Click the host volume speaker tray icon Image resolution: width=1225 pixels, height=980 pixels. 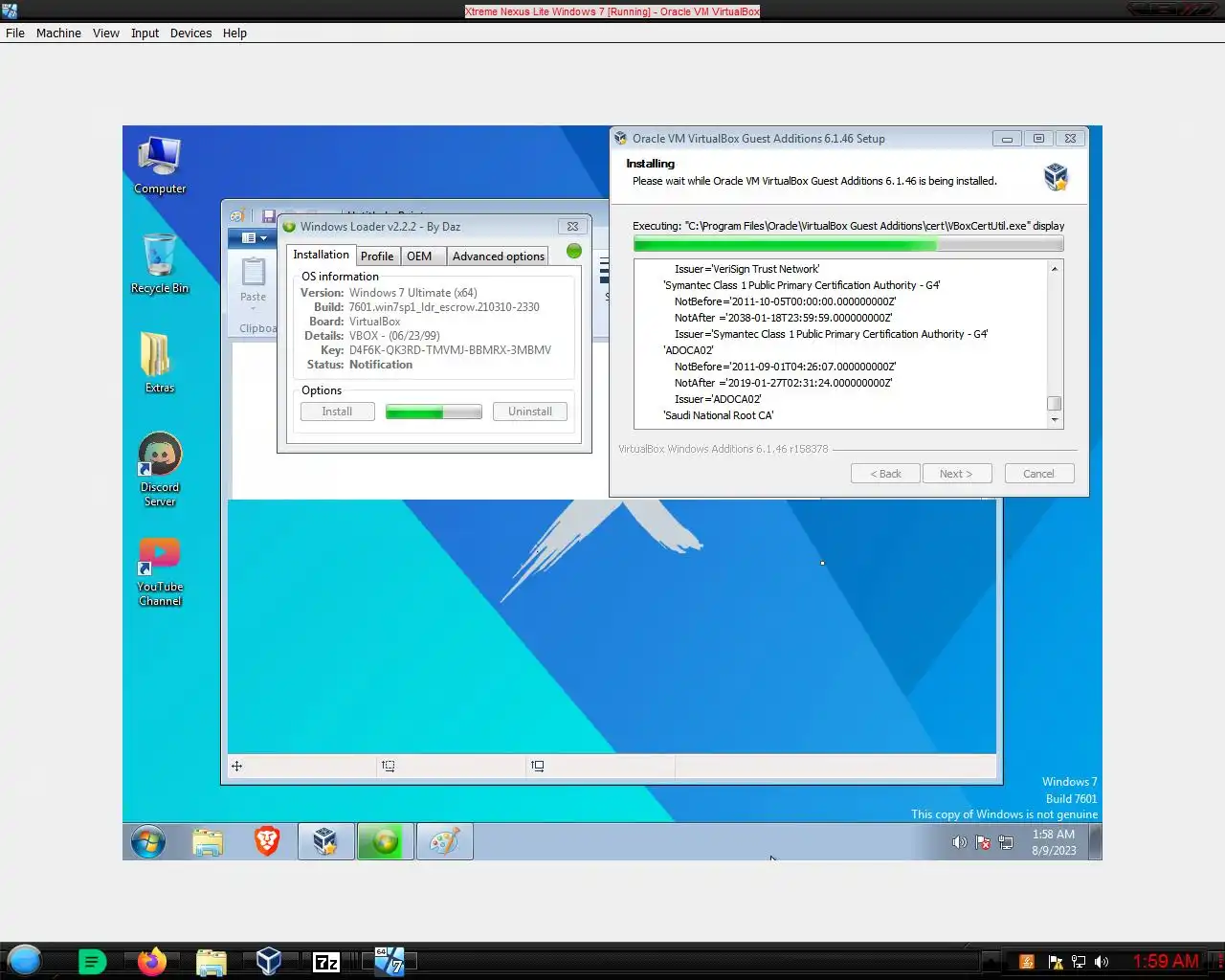[x=1102, y=962]
